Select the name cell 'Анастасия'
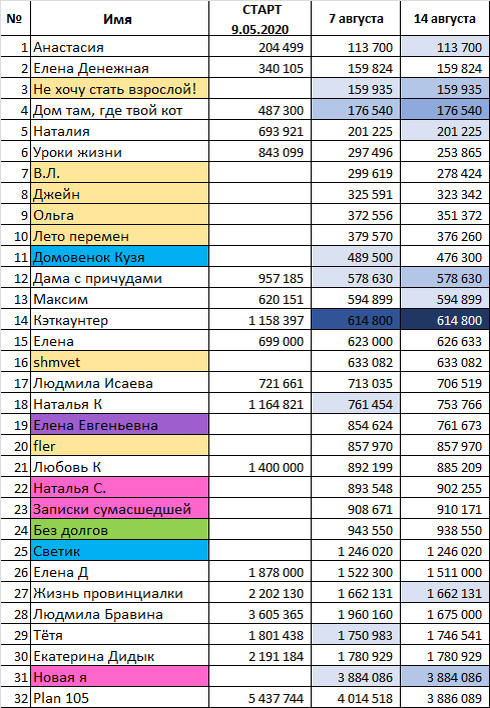490x708 pixels. (119, 47)
